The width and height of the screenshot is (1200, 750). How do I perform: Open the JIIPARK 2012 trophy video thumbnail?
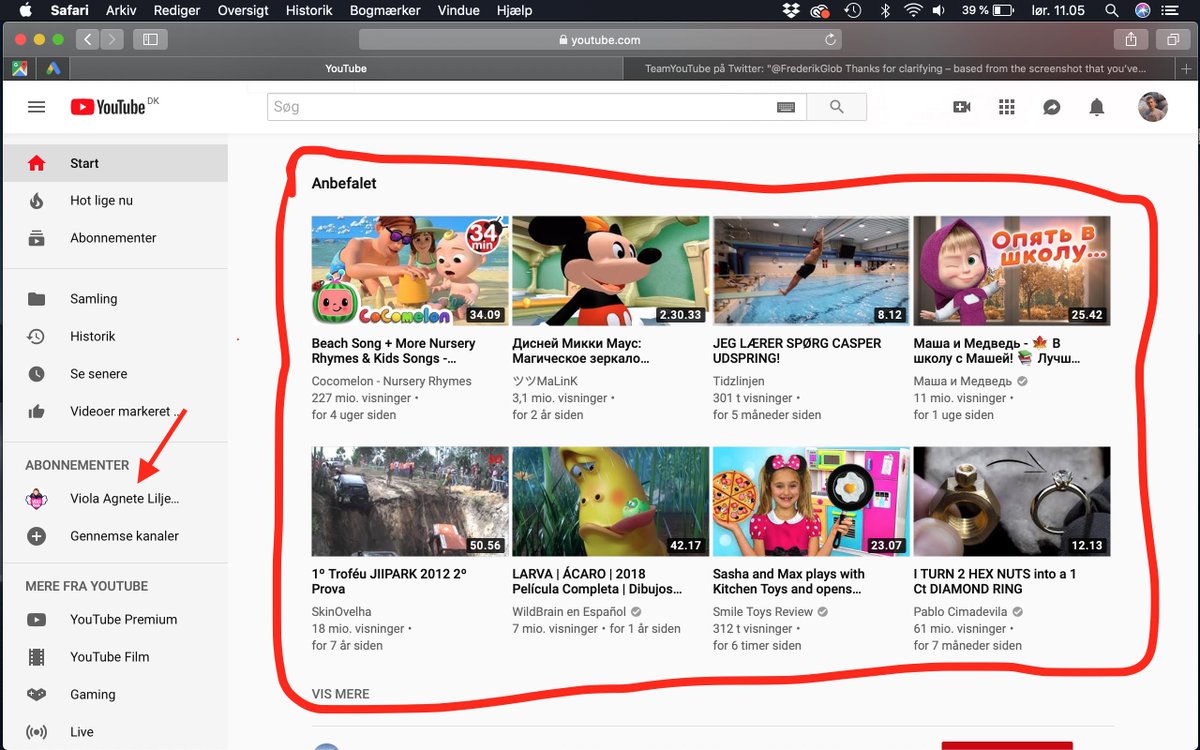[410, 502]
